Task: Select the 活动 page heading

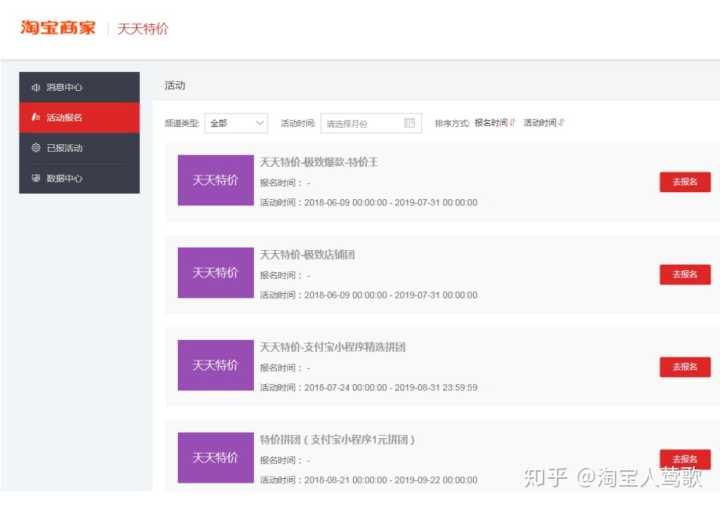Action: [175, 85]
